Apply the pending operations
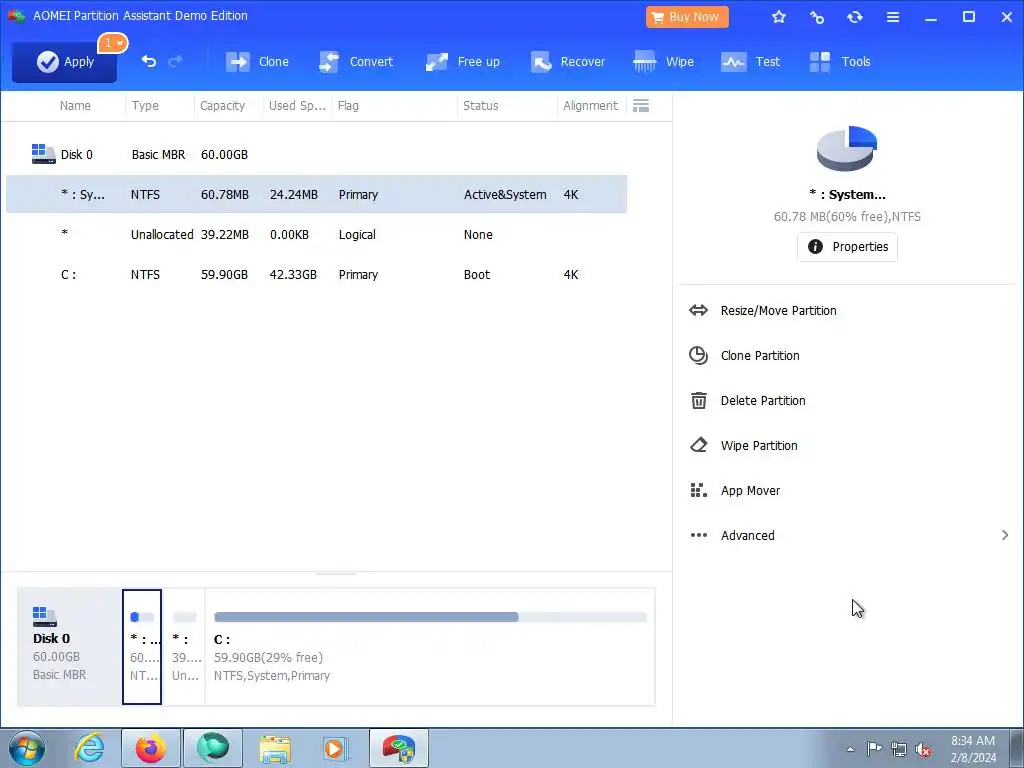 click(x=64, y=62)
